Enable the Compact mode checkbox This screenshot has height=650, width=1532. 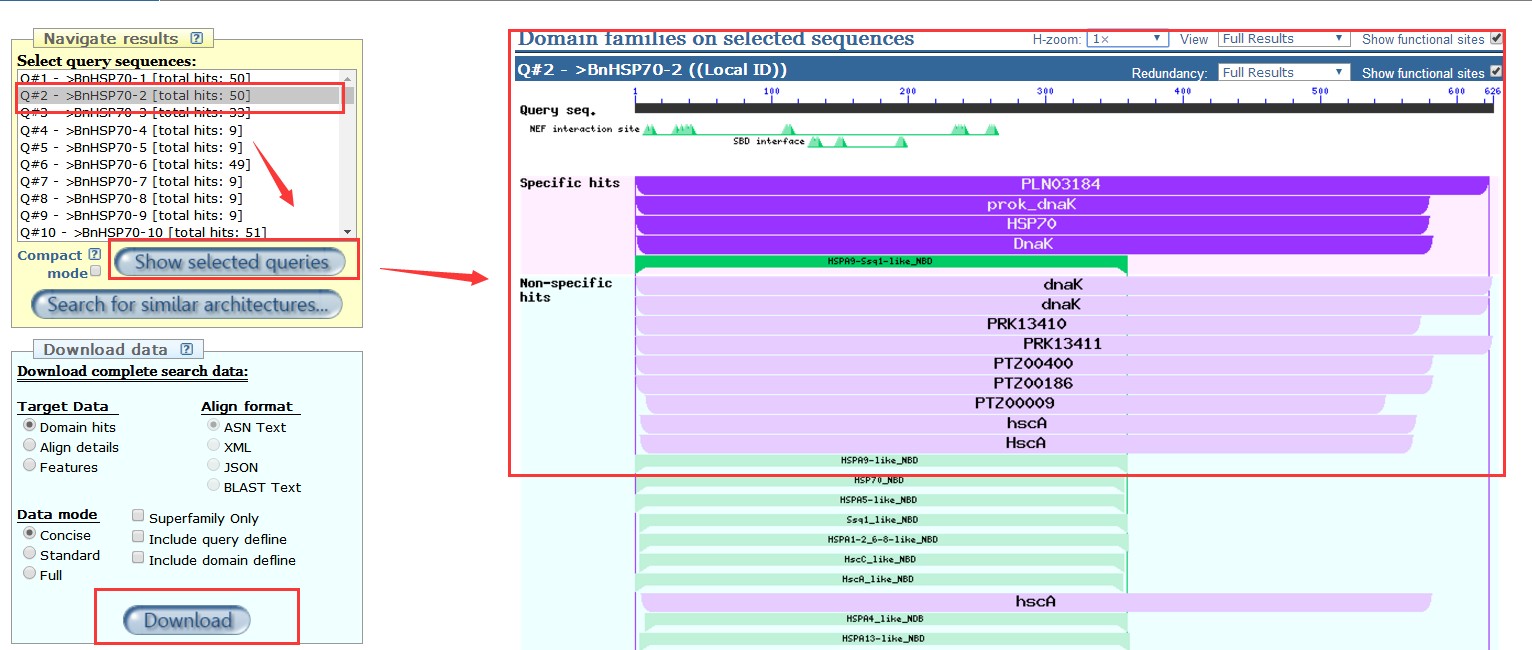pyautogui.click(x=96, y=271)
